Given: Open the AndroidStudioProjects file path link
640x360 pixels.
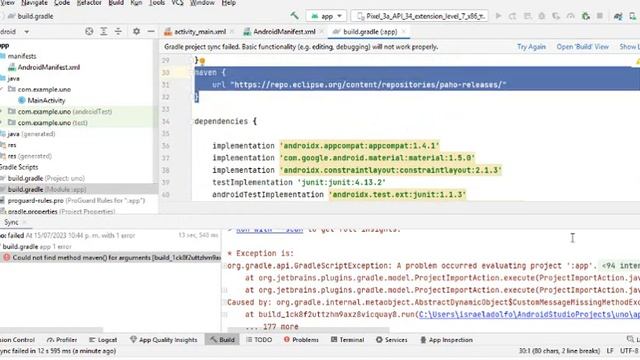Looking at the screenshot, I should (x=529, y=314).
